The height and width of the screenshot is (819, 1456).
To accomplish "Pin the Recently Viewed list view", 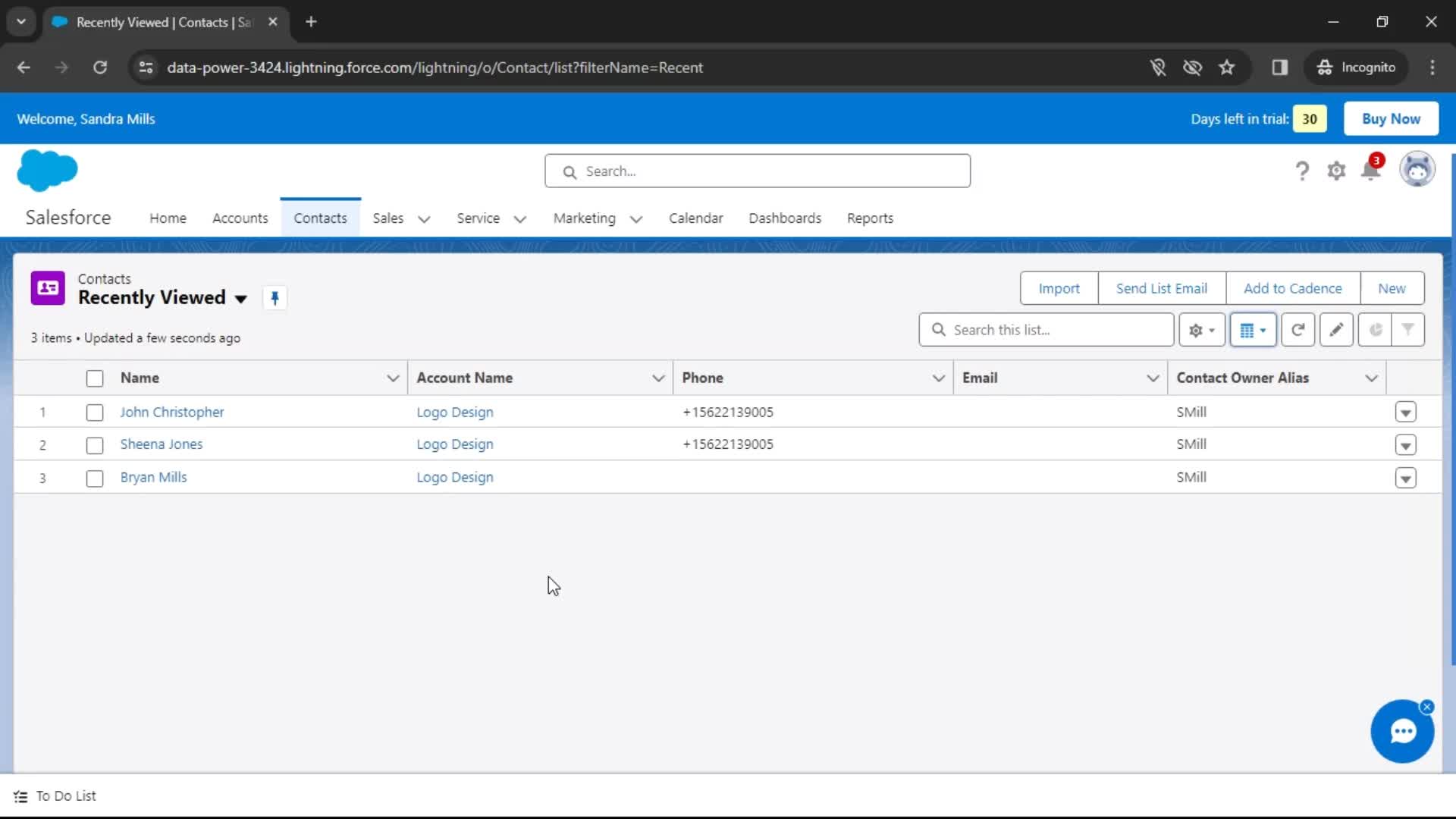I will [x=275, y=298].
